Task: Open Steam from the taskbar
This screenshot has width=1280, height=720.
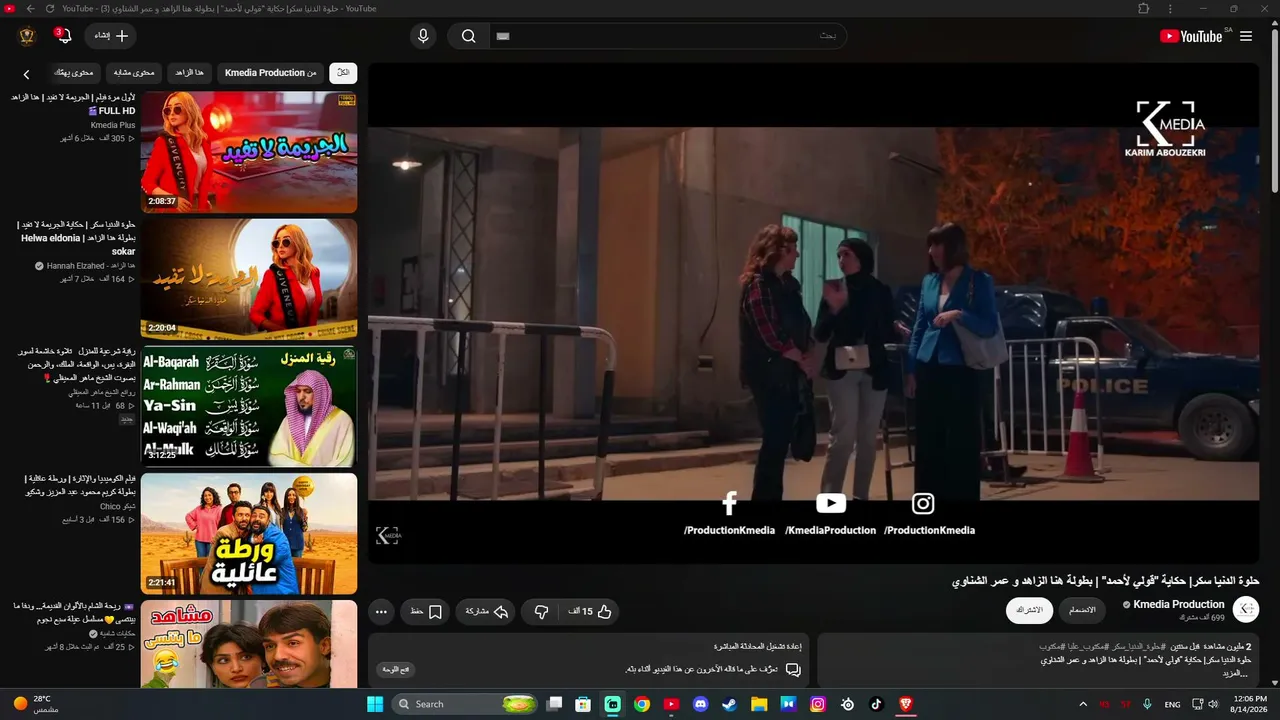Action: point(730,704)
